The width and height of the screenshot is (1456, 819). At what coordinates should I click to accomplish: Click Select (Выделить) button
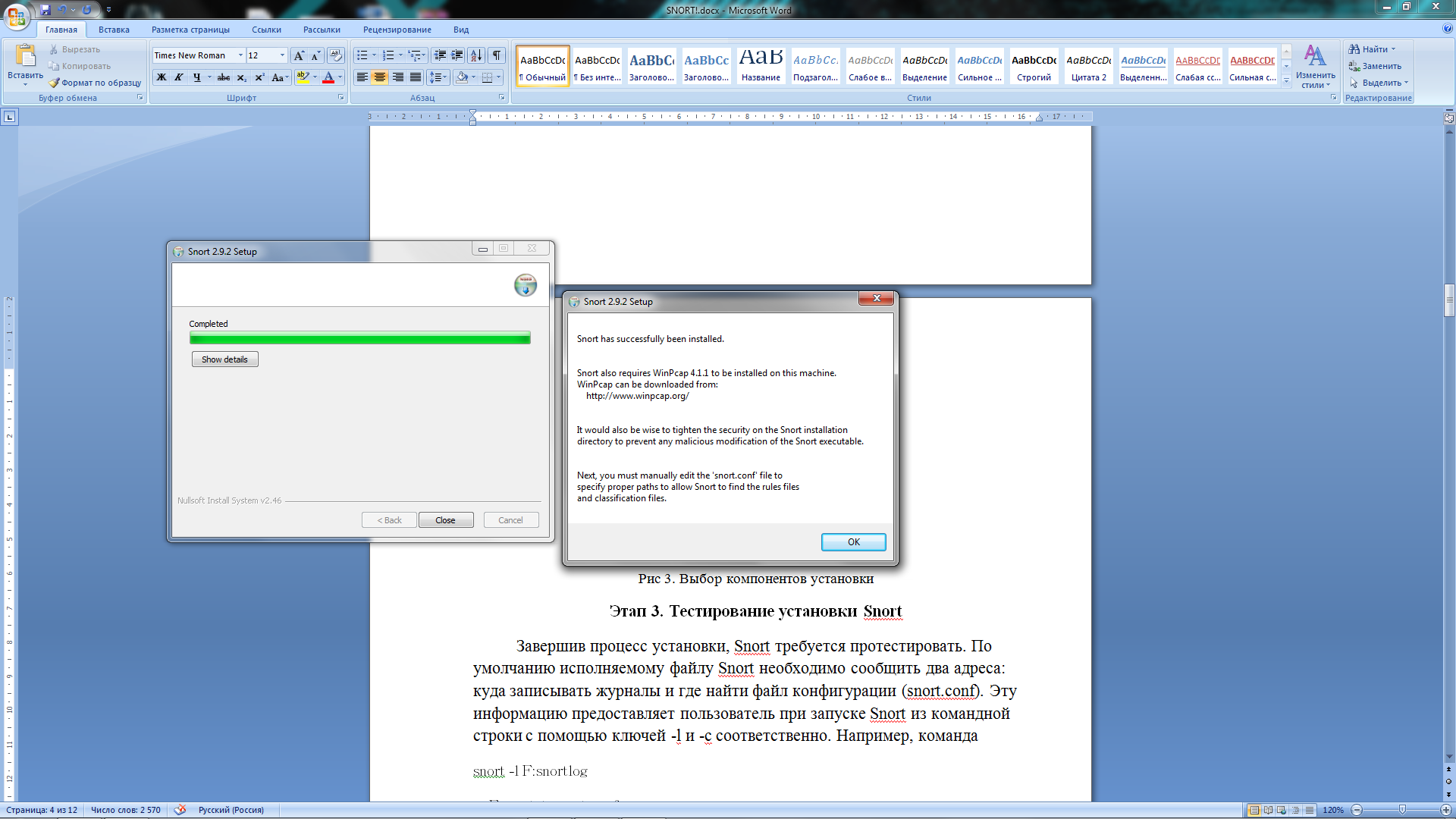point(1378,83)
